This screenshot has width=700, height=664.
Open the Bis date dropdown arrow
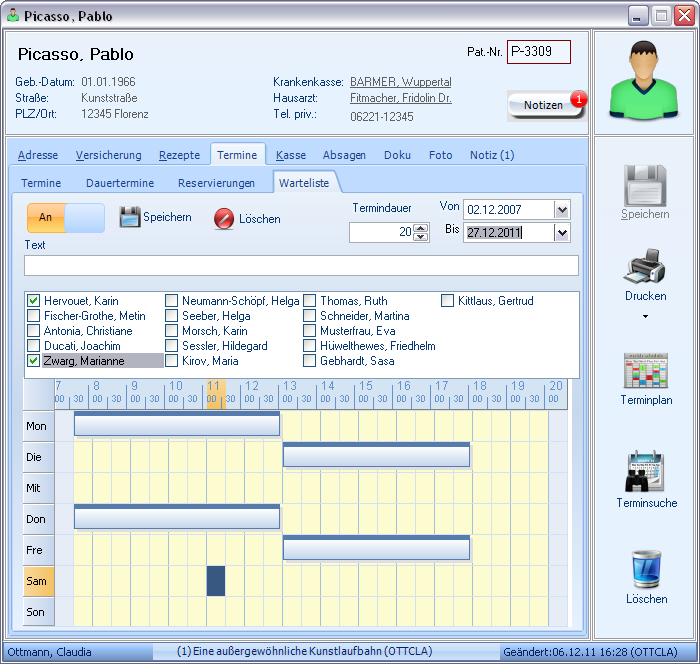[x=562, y=232]
